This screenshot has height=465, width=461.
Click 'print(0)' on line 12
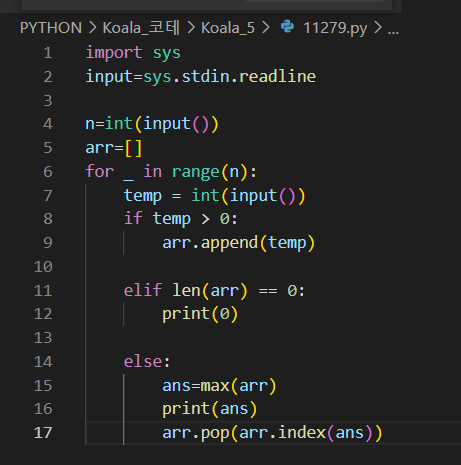200,314
